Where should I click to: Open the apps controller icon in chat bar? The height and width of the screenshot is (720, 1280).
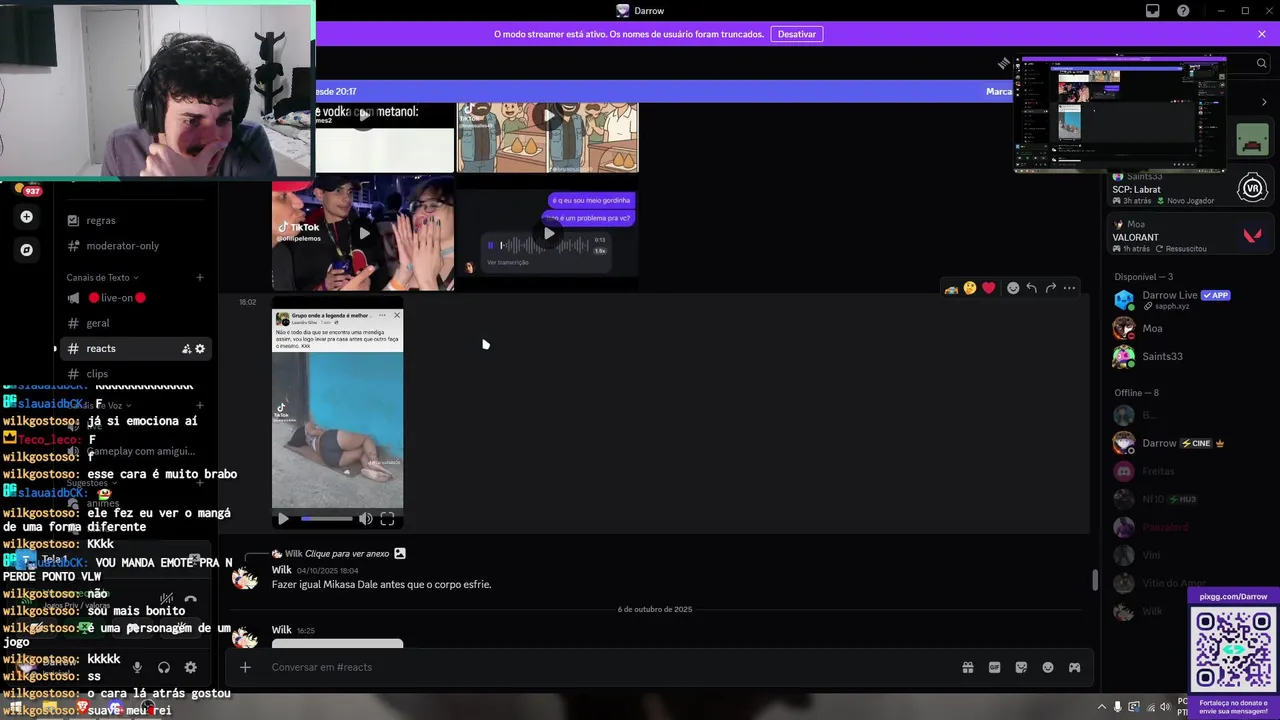tap(1075, 667)
